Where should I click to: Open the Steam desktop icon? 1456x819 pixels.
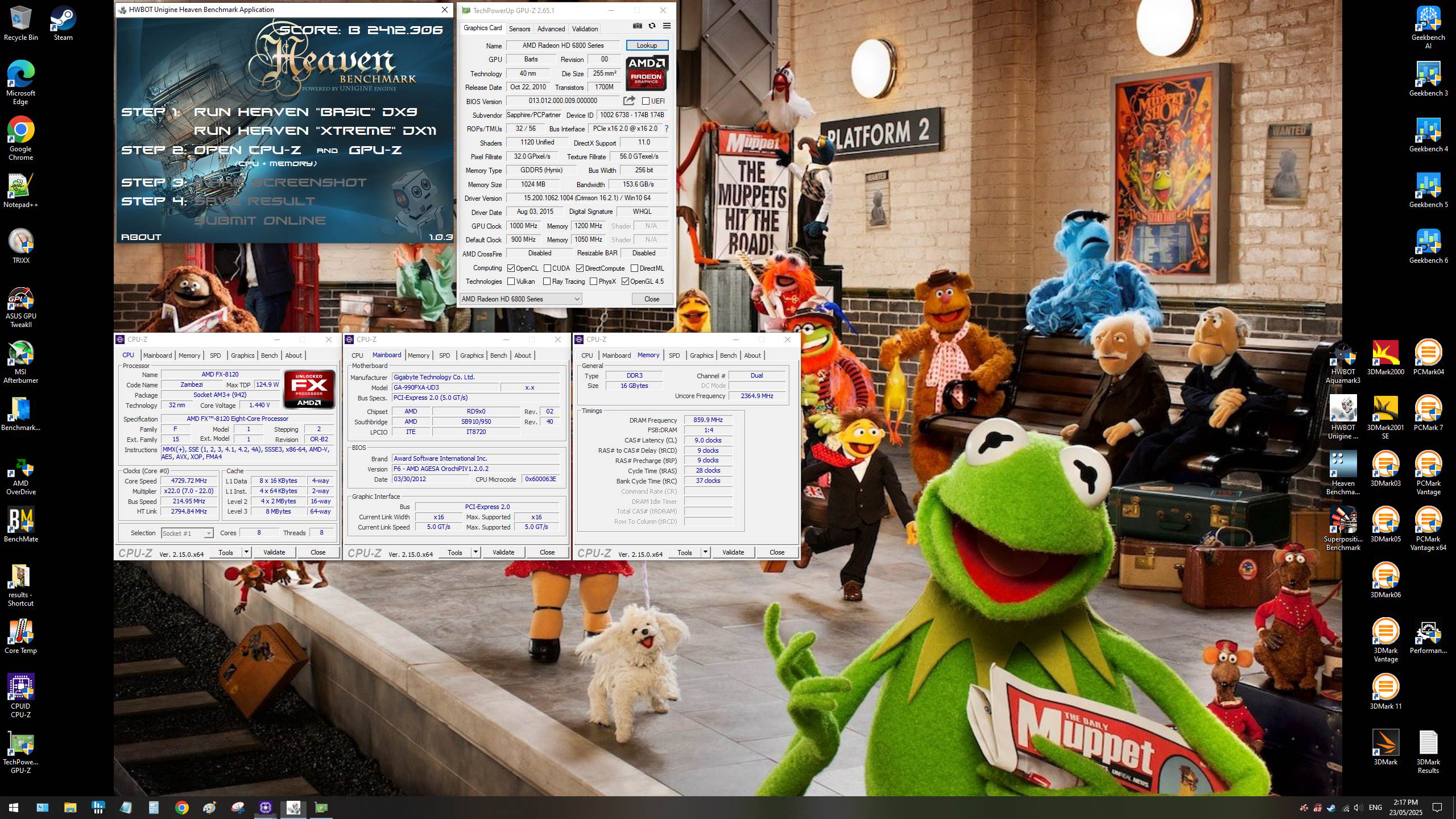[x=63, y=24]
